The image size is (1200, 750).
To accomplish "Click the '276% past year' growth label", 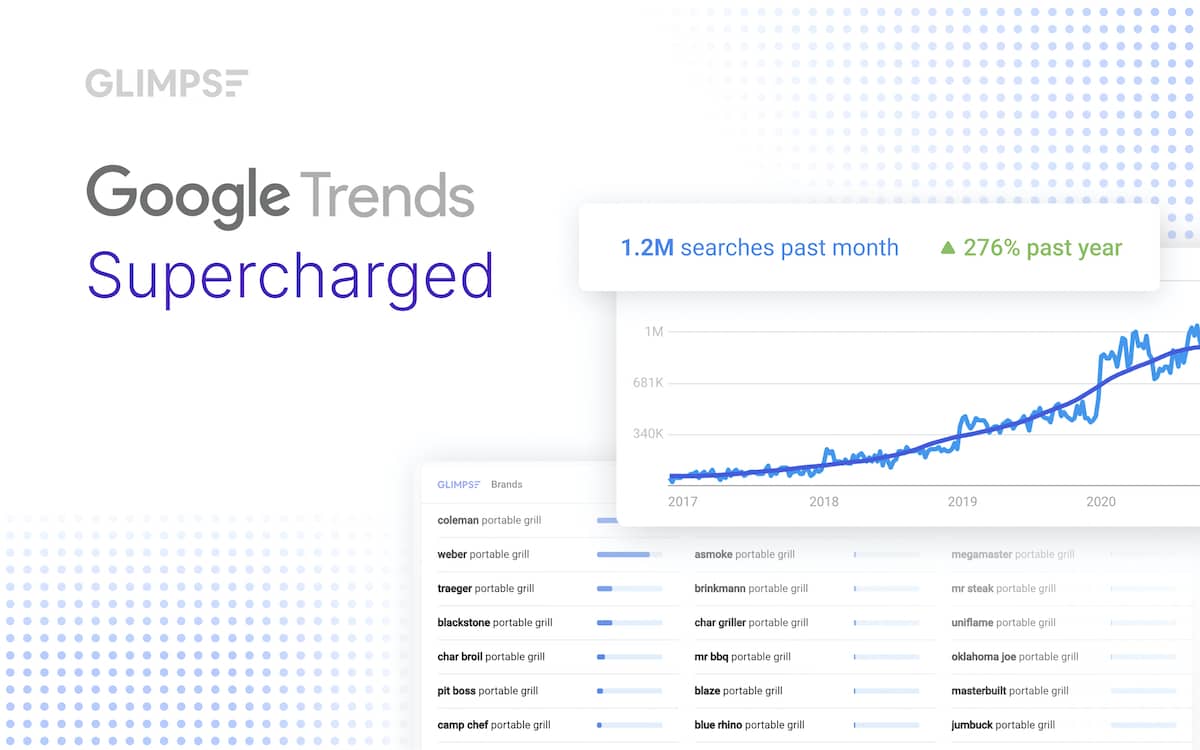I will (1042, 248).
